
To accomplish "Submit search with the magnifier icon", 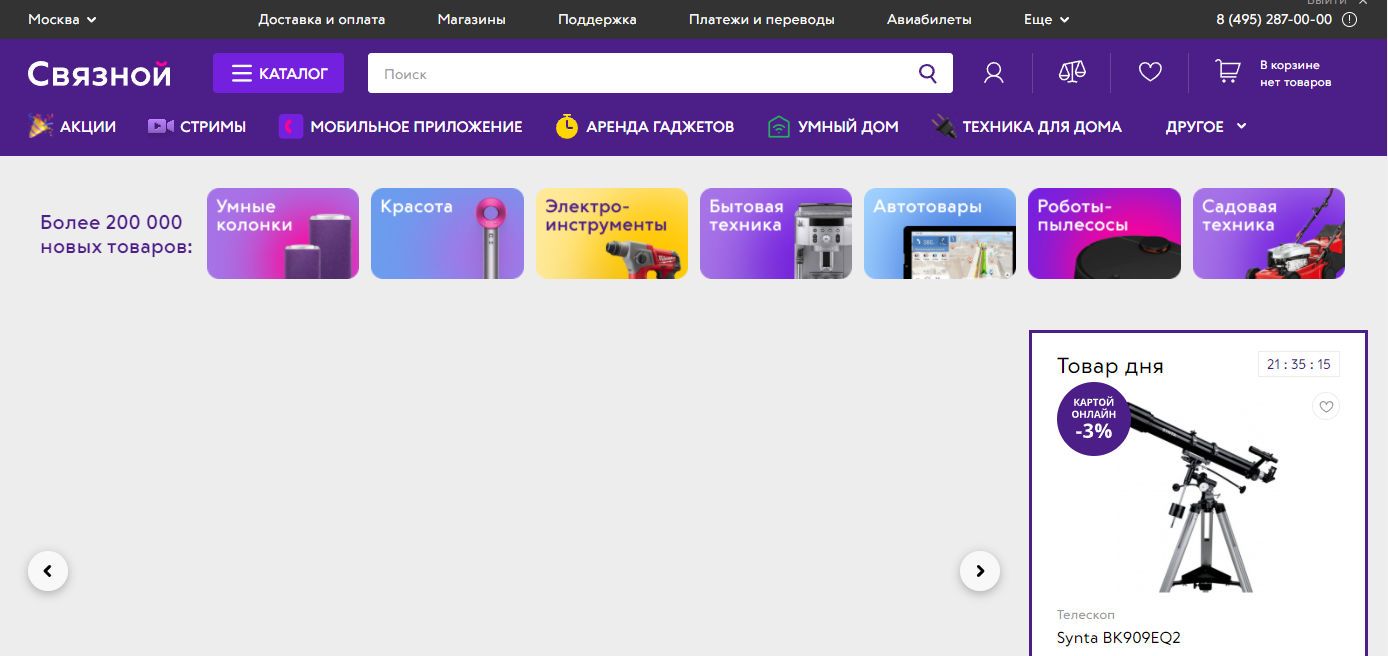I will (x=928, y=73).
